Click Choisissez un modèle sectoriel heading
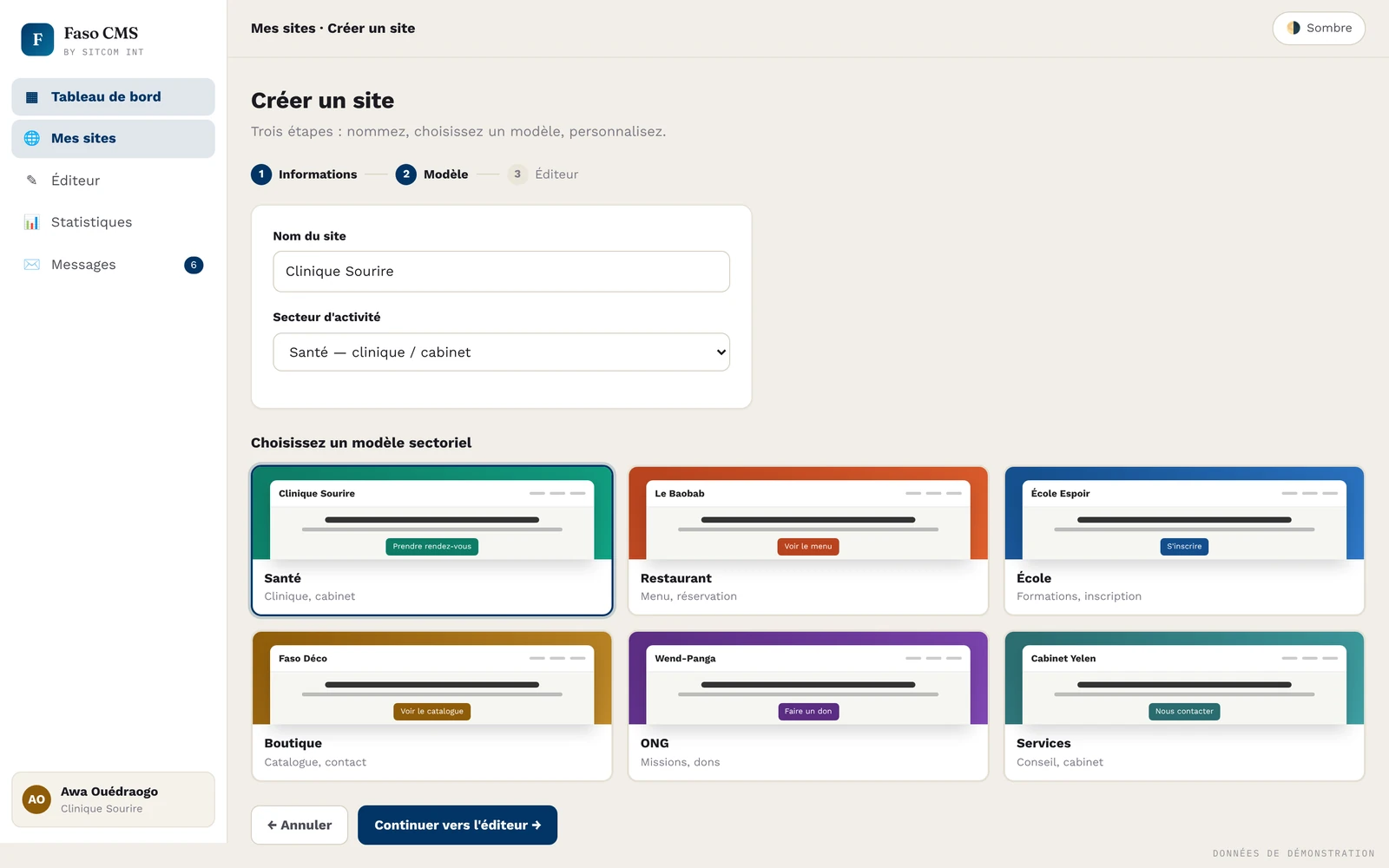 click(x=361, y=443)
